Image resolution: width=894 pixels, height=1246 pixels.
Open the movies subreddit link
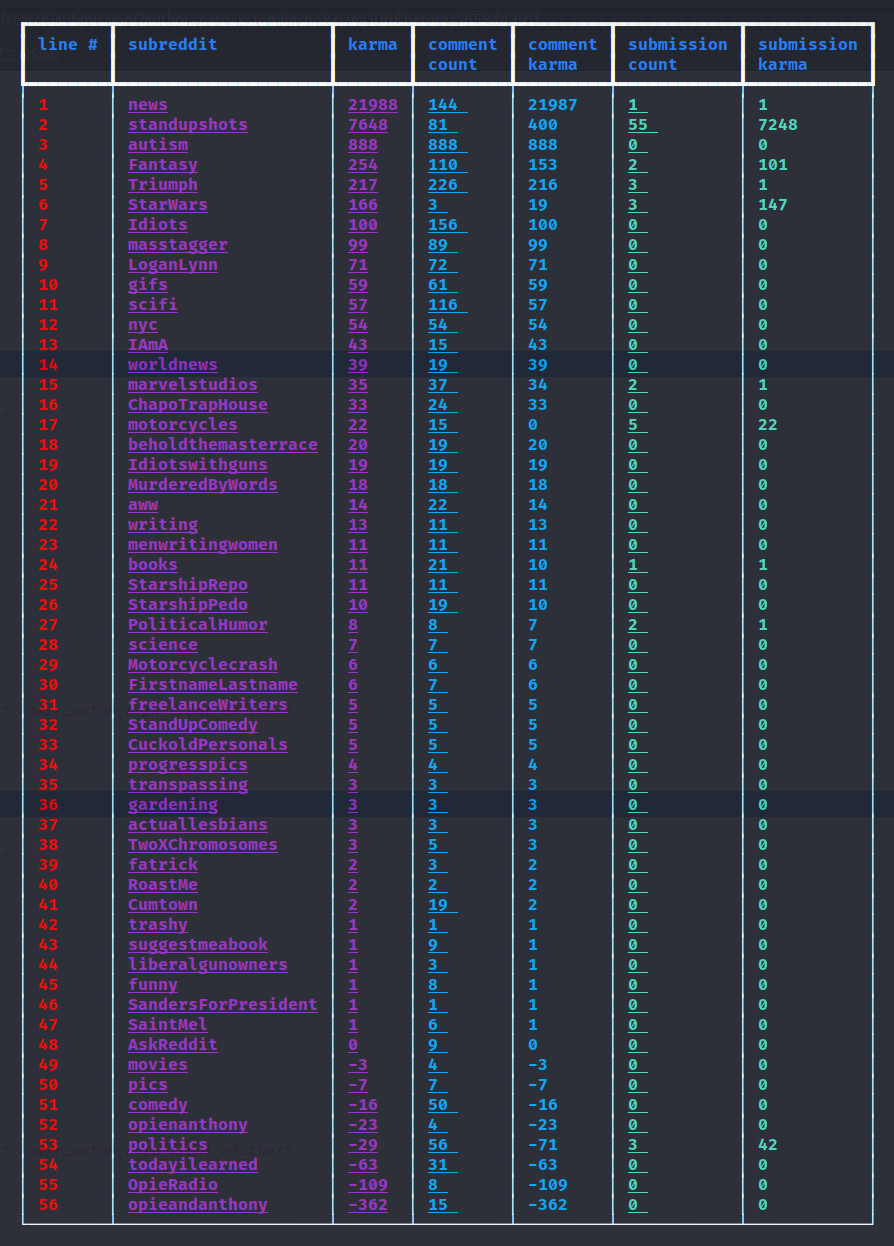pos(158,1065)
